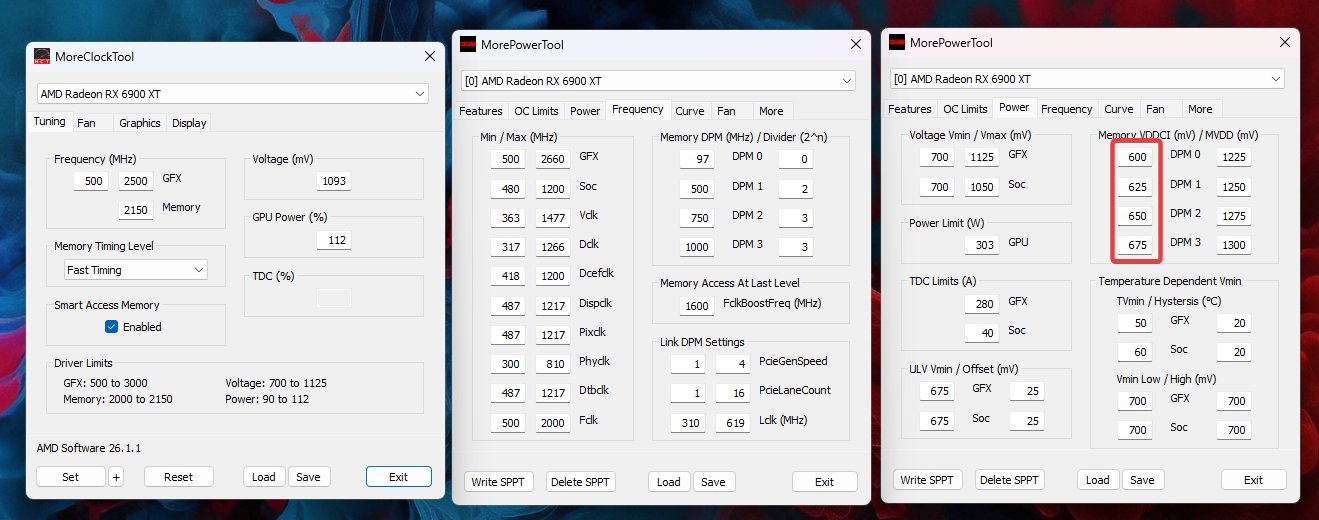This screenshot has height=520, width=1319.
Task: Click the Vclk max field showing 1477
Action: [553, 217]
